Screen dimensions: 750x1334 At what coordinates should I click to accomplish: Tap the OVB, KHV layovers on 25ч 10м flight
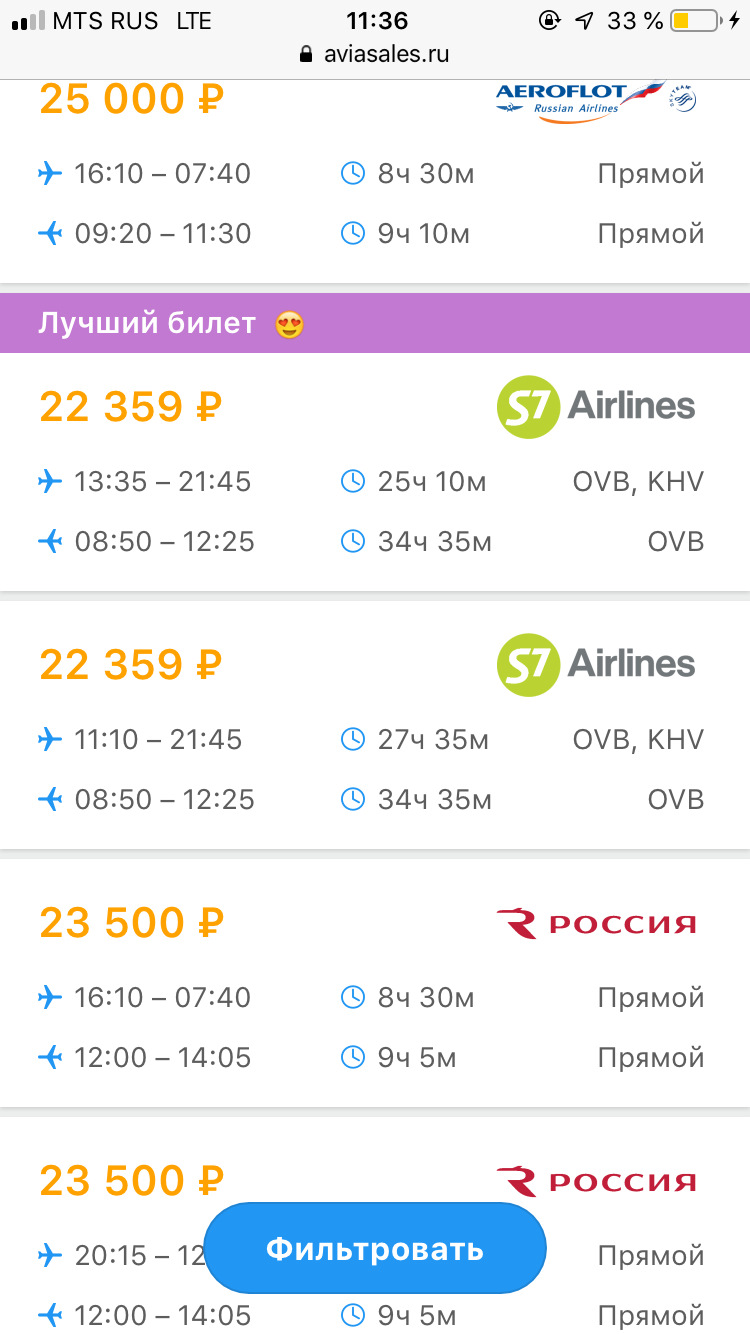coord(638,482)
